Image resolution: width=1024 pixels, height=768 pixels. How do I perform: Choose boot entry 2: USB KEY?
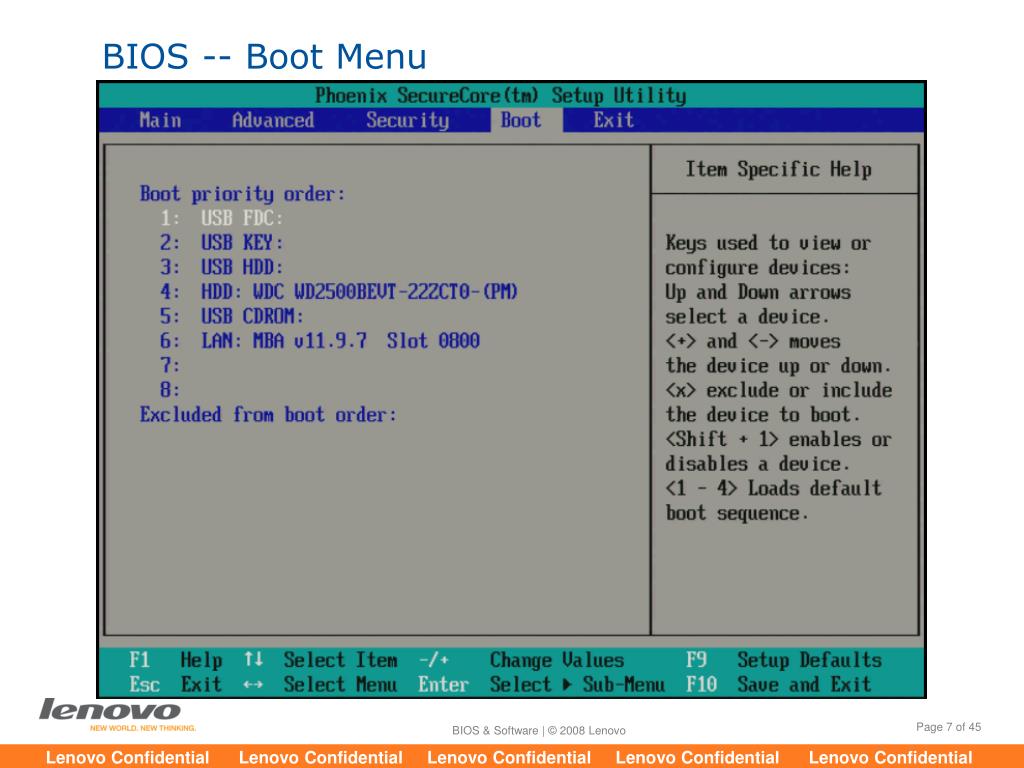[x=222, y=243]
